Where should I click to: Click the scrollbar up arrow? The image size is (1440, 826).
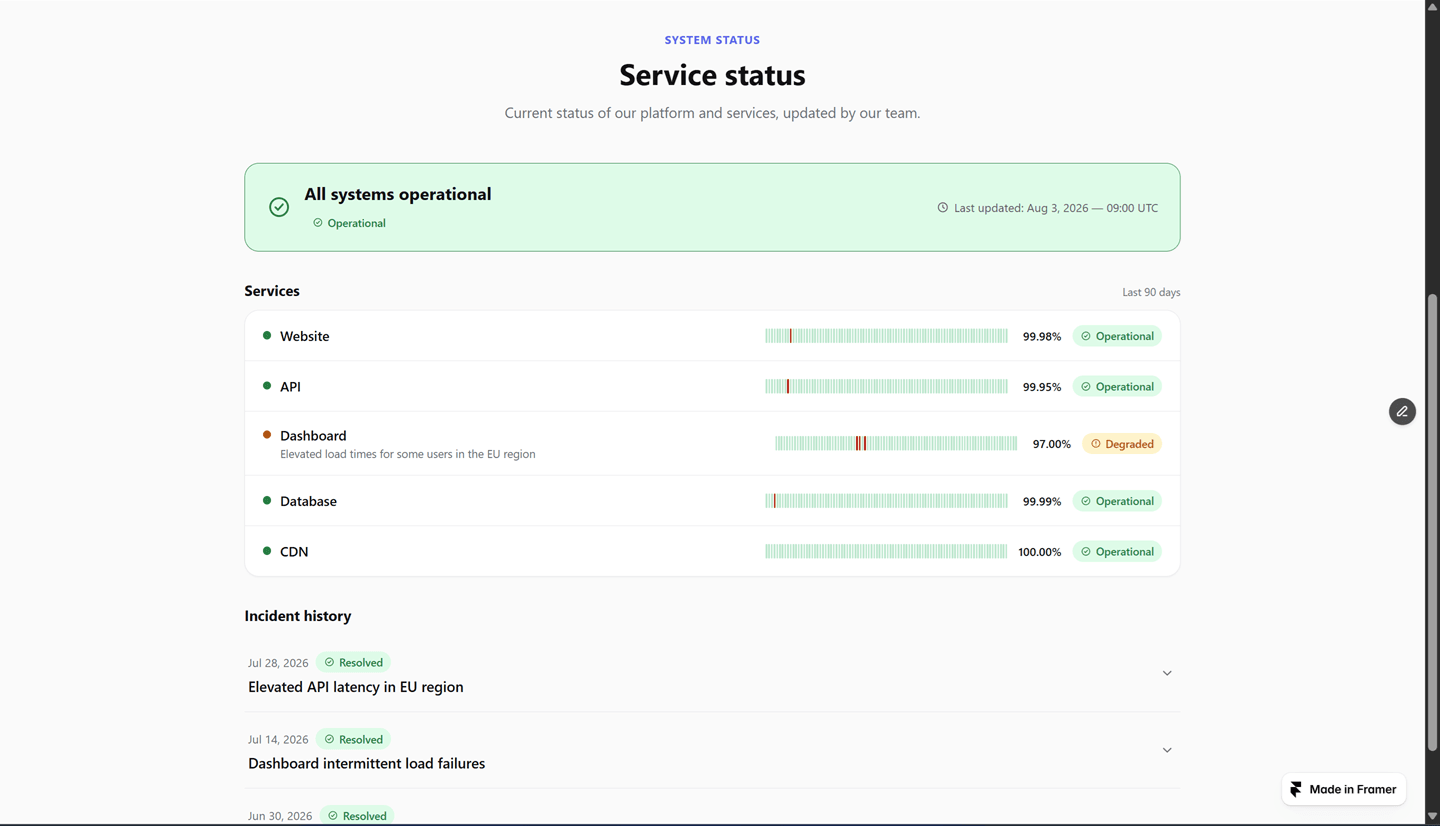click(1432, 7)
